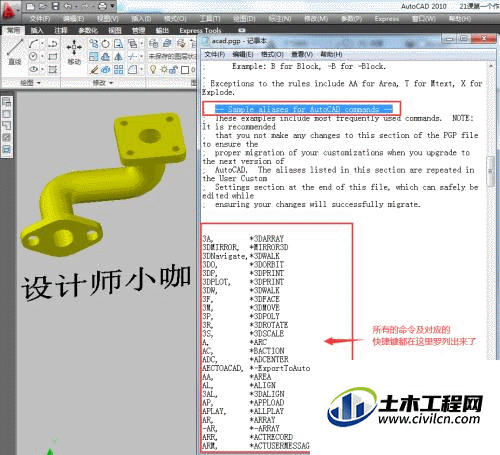Select the Copy tool in Modify panel
This screenshot has height=455, width=500.
[x=93, y=43]
